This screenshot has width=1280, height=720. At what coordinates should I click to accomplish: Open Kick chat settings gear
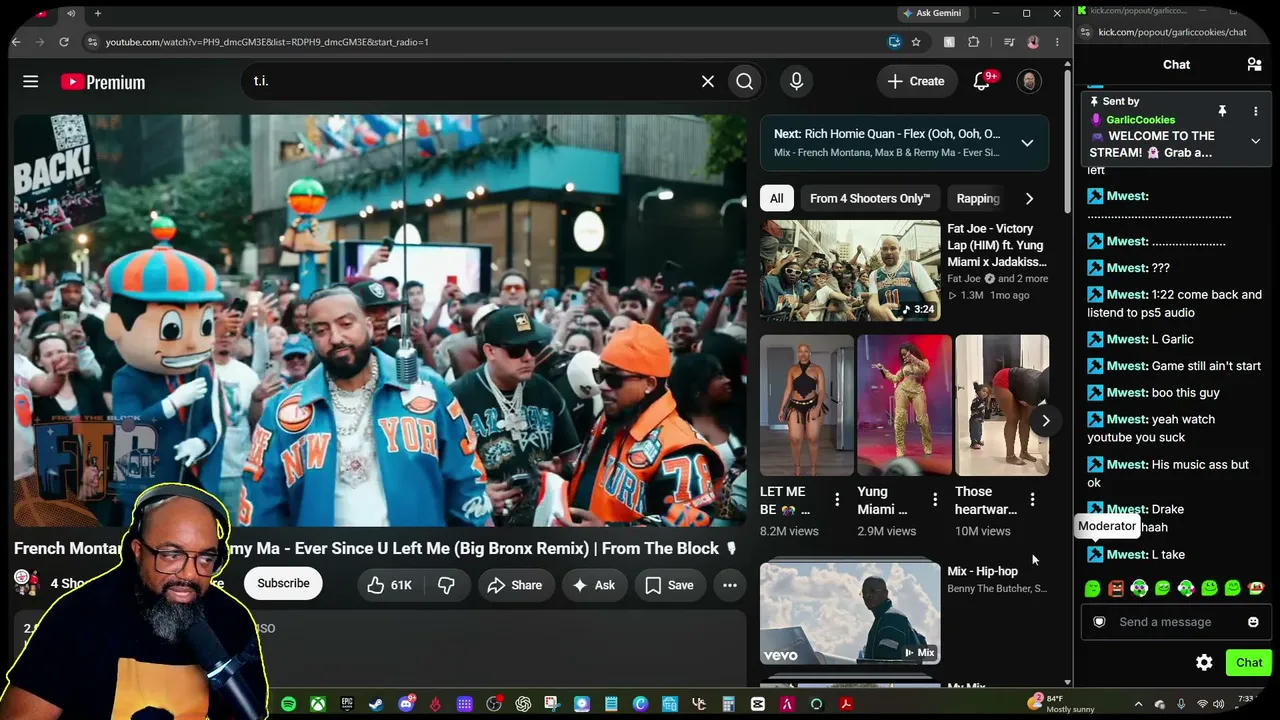click(1204, 662)
